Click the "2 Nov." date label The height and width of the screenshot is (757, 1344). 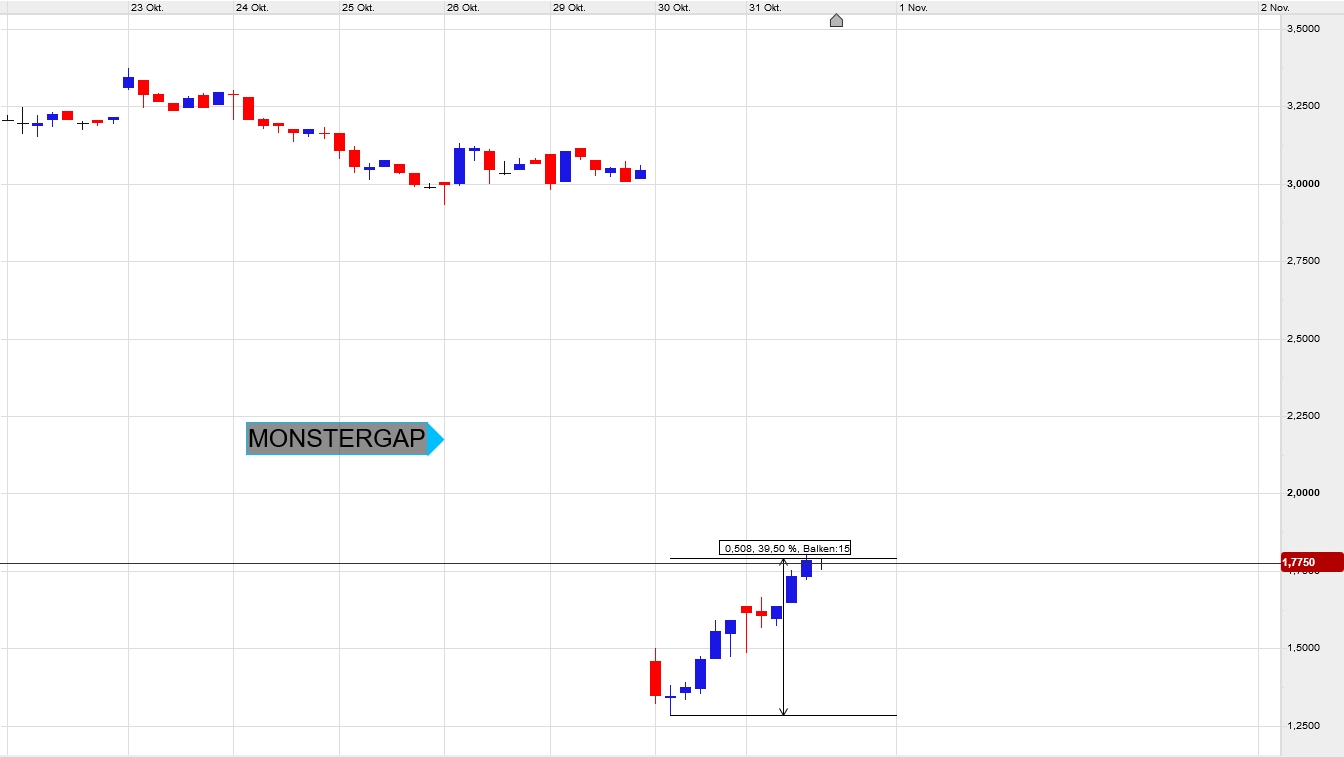click(1276, 7)
